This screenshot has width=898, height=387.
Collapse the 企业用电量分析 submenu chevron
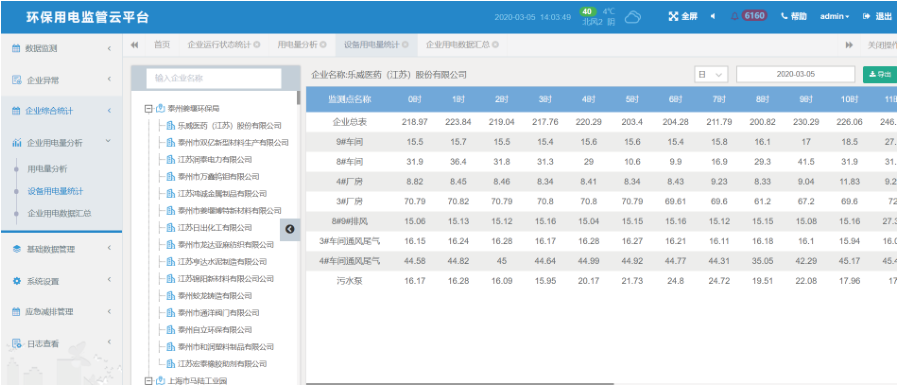point(109,142)
